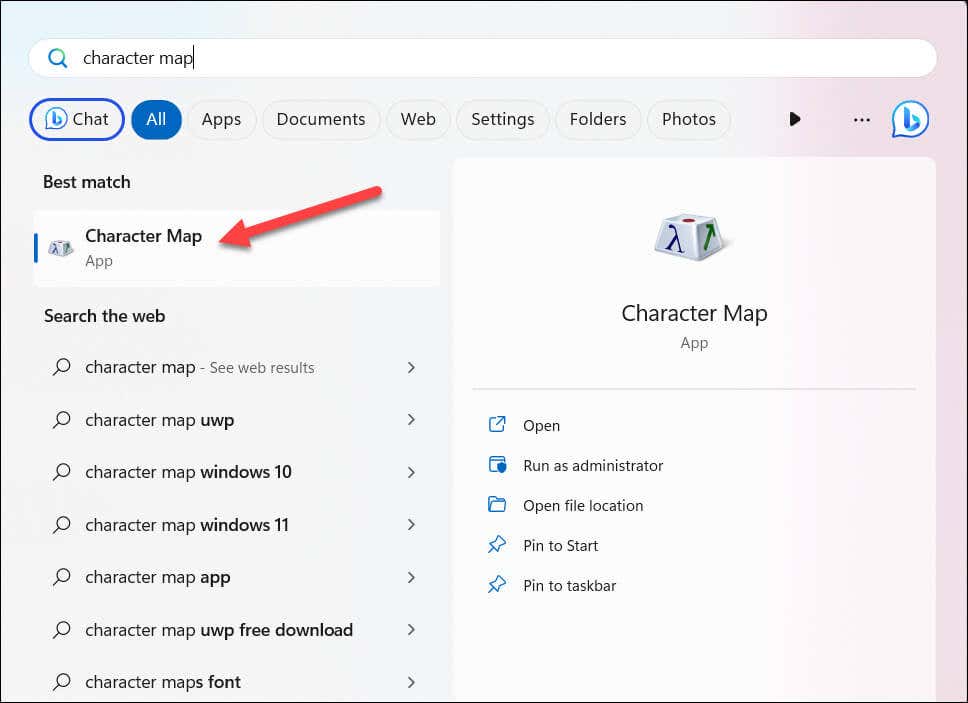Viewport: 968px width, 703px height.
Task: Click the Open file location folder icon
Action: pyautogui.click(x=497, y=505)
